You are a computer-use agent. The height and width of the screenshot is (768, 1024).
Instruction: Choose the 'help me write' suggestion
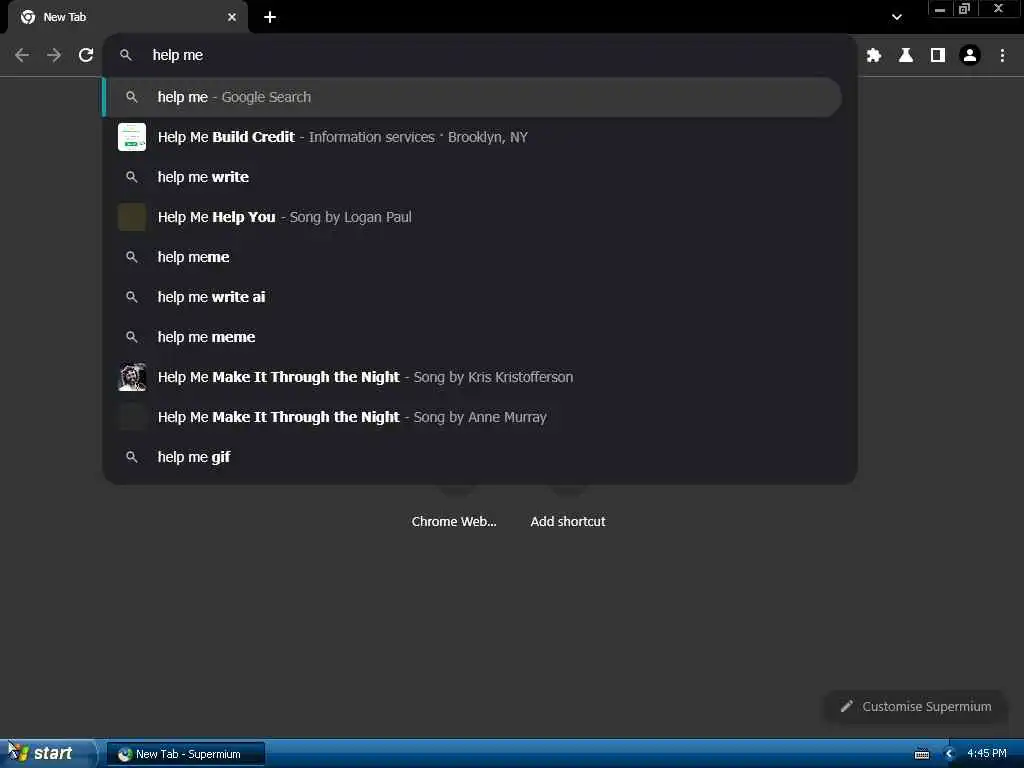point(473,177)
